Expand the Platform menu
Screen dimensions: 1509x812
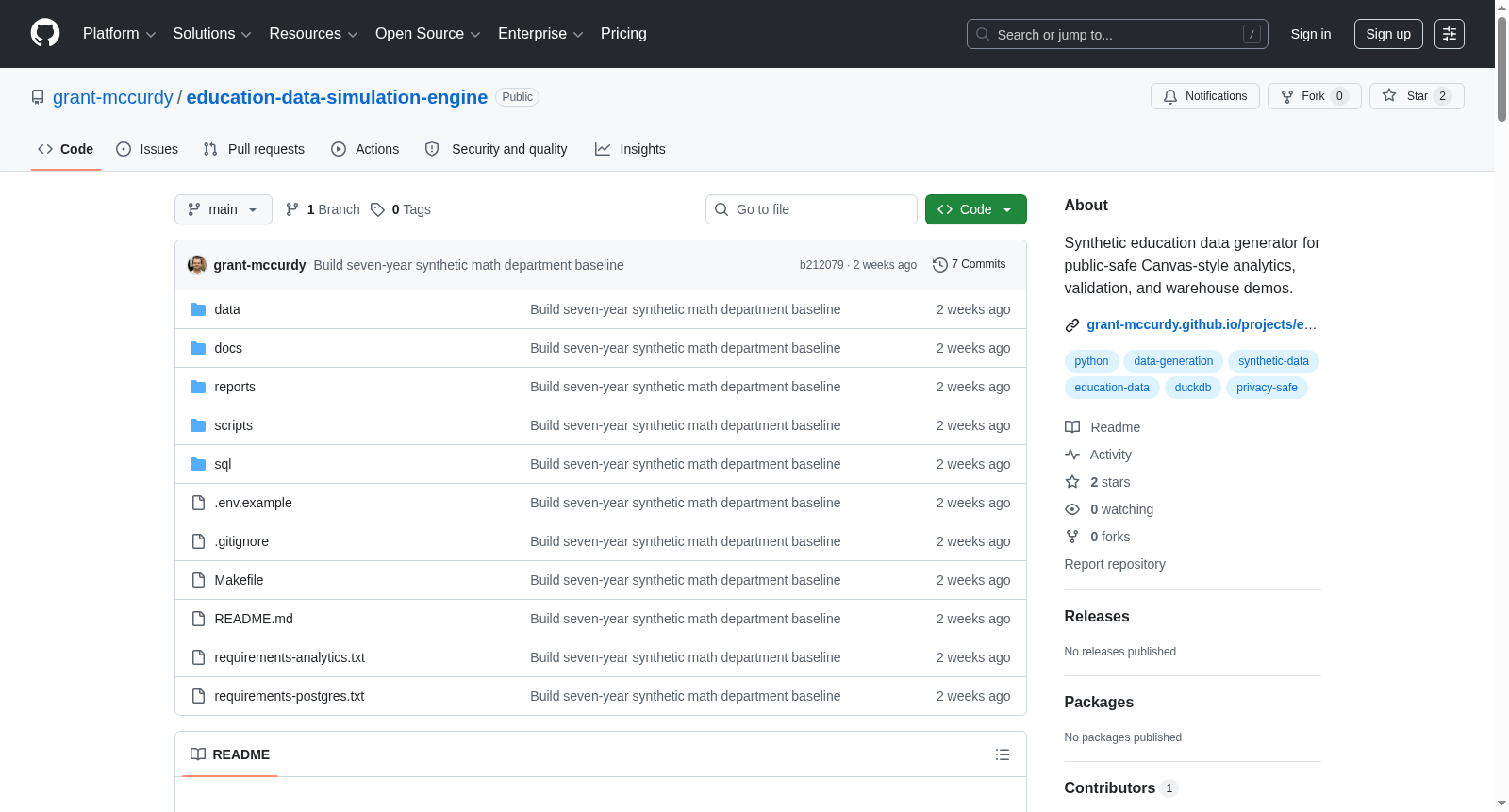coord(120,34)
